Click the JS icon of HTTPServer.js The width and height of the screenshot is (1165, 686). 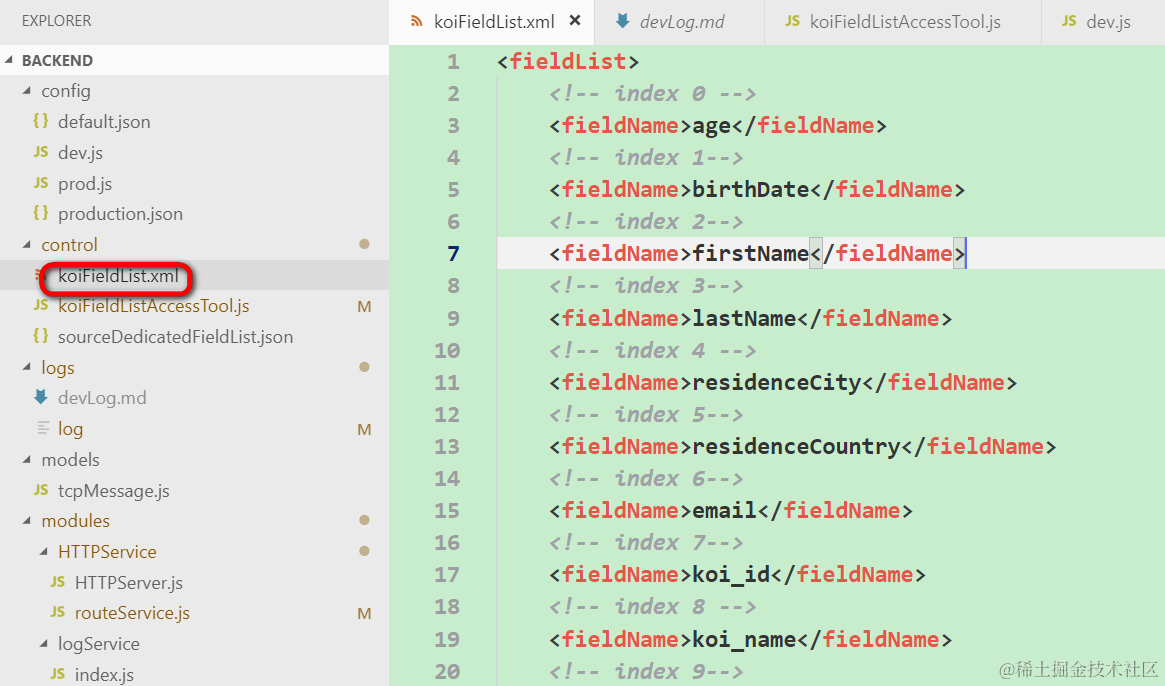[58, 582]
